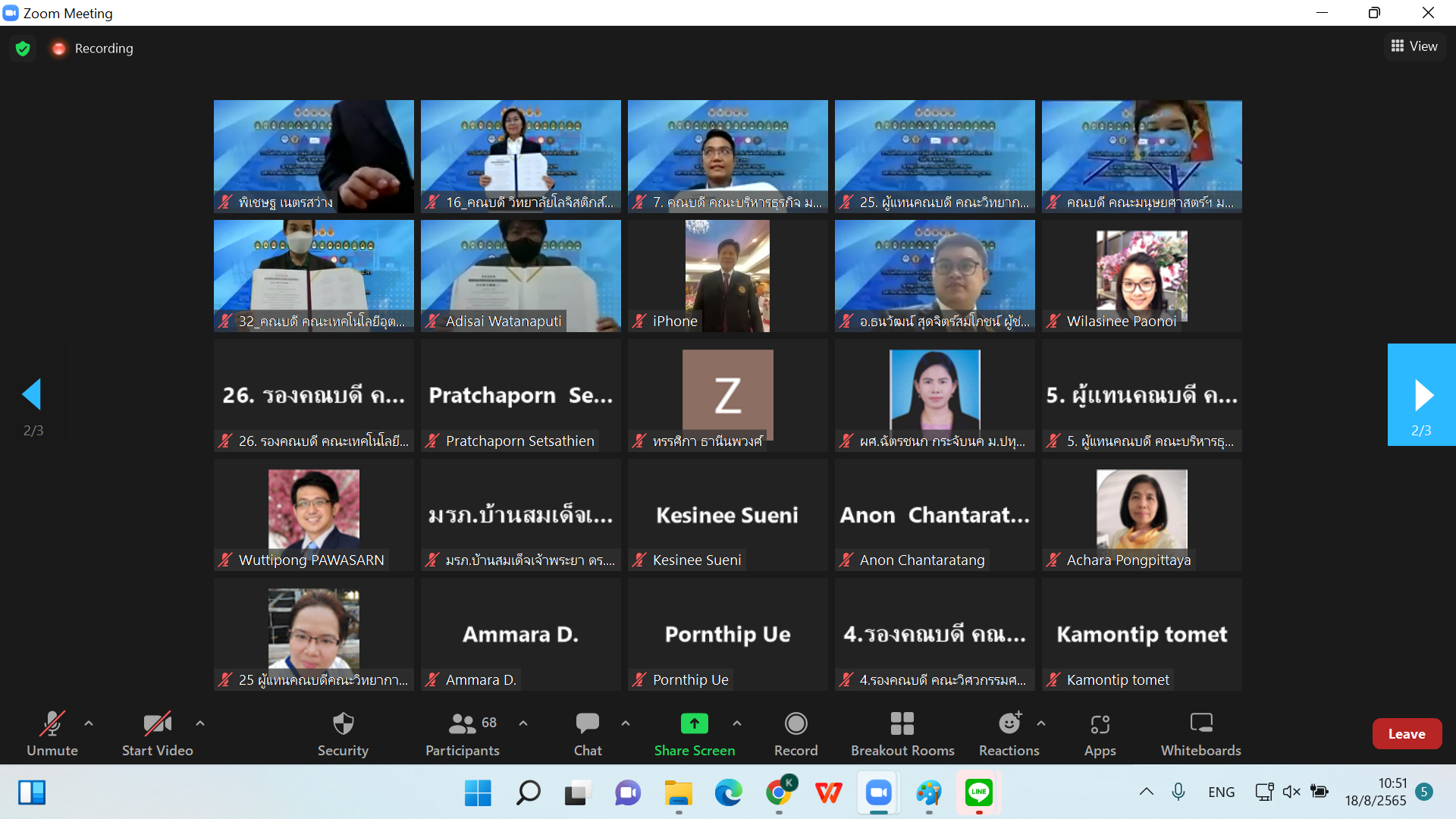Viewport: 1456px width, 819px height.
Task: Go to previous gallery page with left arrow
Action: click(32, 395)
